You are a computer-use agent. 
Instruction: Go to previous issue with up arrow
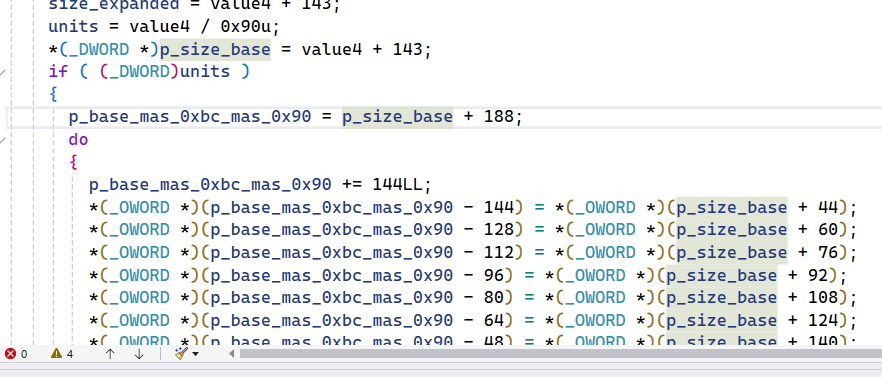[x=110, y=354]
